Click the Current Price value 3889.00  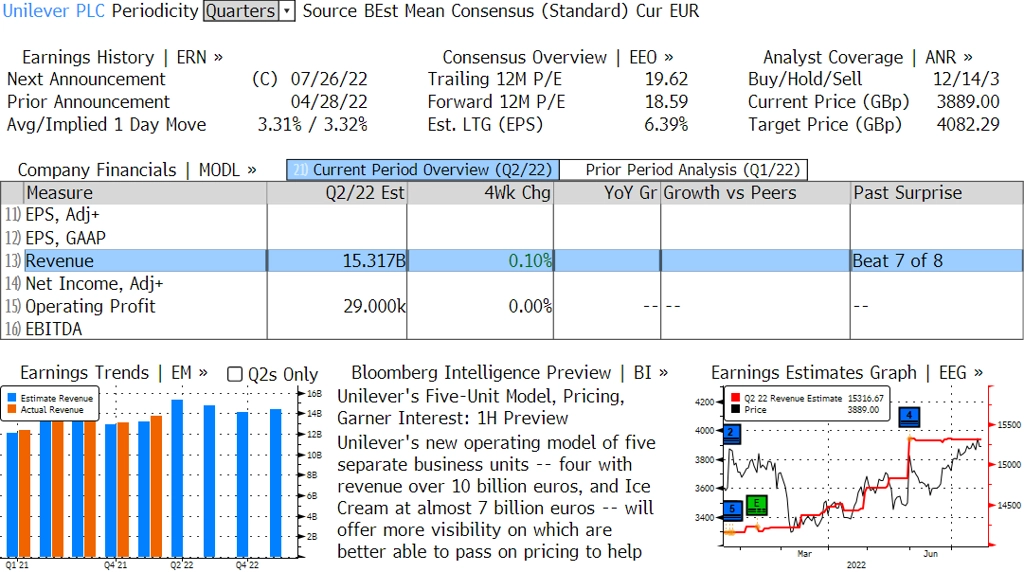968,102
